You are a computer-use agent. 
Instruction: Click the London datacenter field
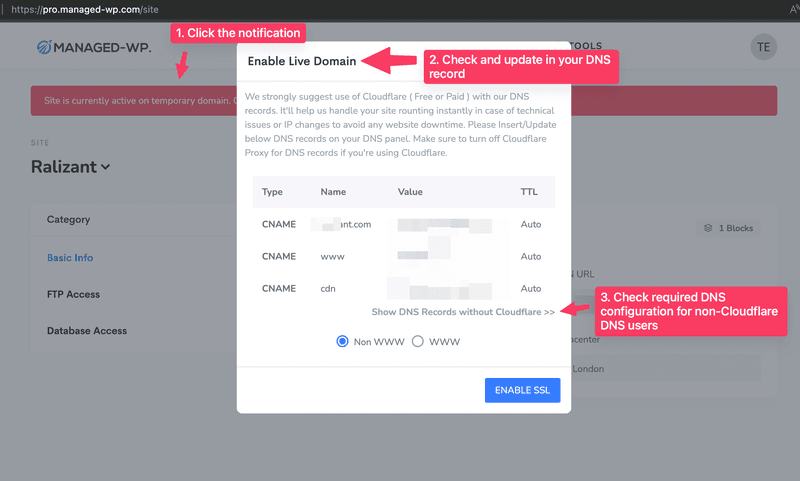665,369
